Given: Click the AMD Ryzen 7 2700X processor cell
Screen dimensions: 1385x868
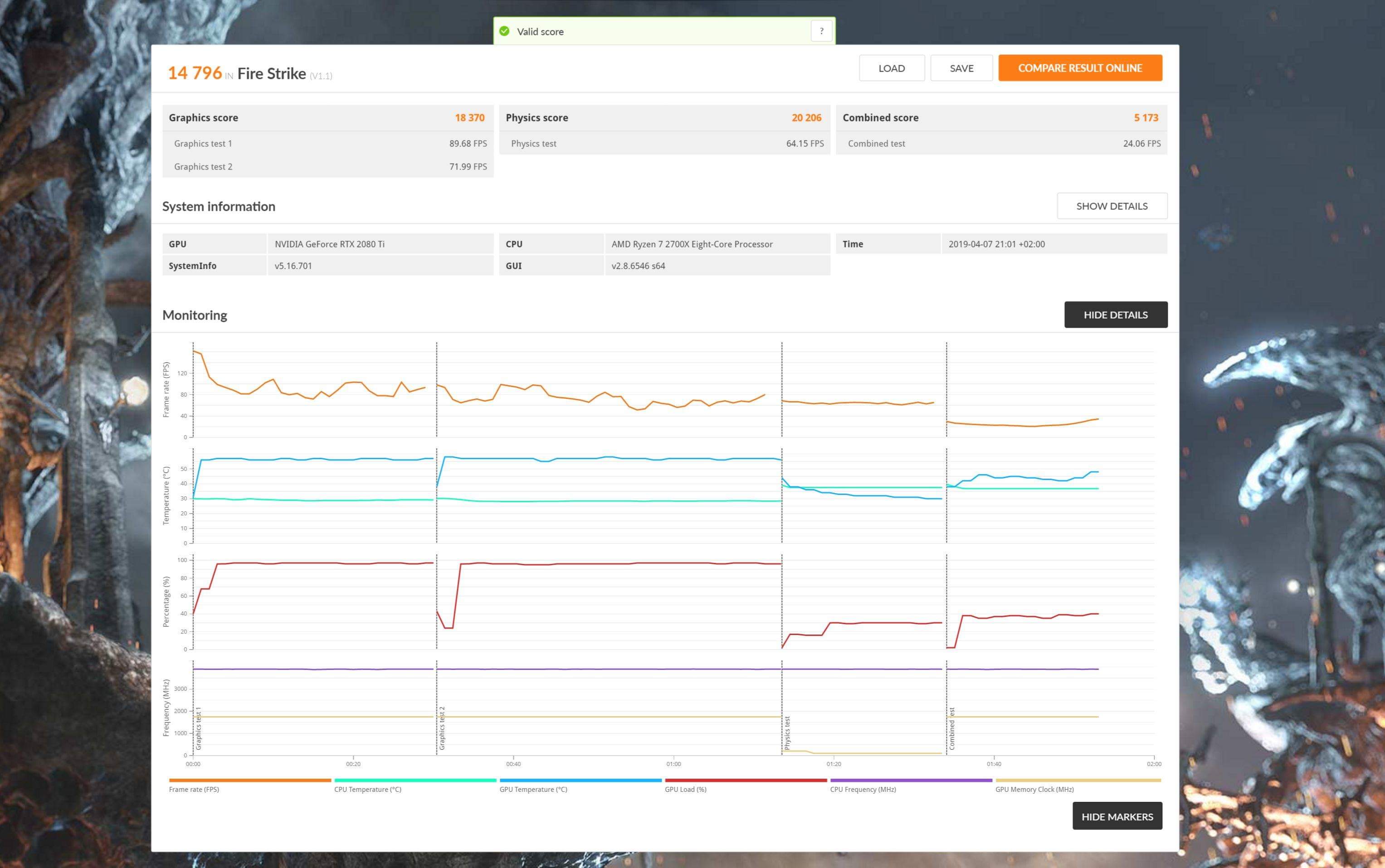Looking at the screenshot, I should (717, 244).
